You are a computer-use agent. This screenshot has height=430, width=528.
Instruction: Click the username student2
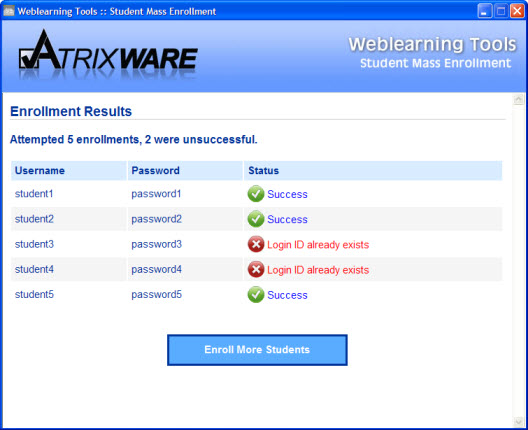point(34,219)
